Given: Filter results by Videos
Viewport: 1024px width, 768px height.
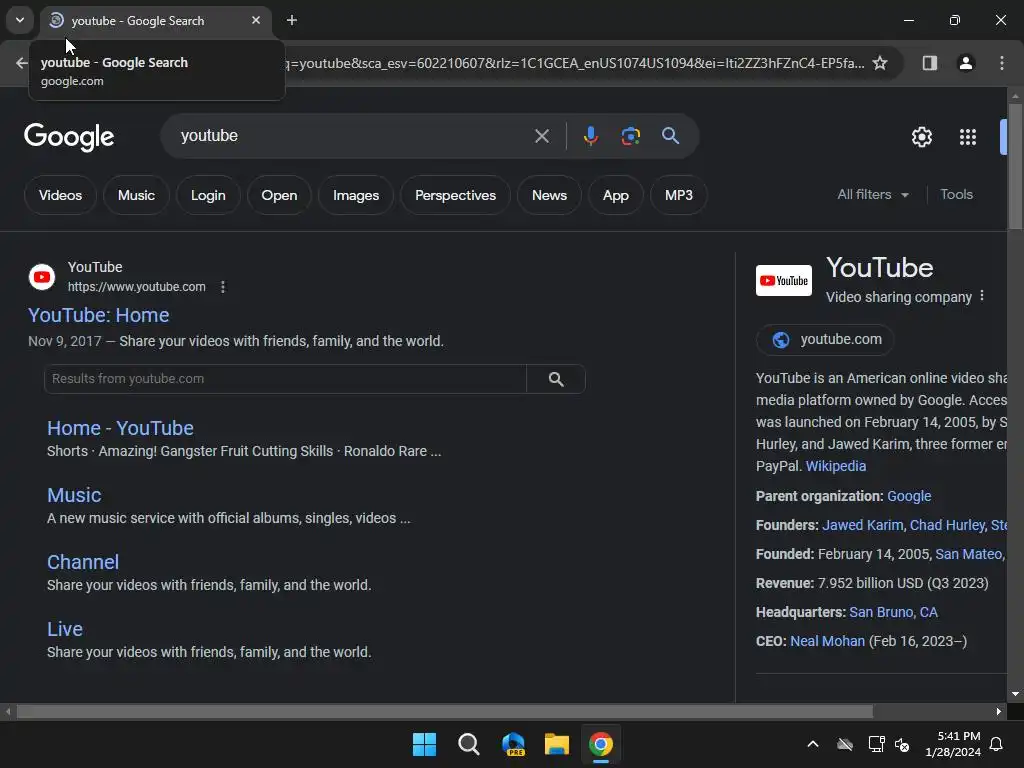Looking at the screenshot, I should tap(60, 195).
